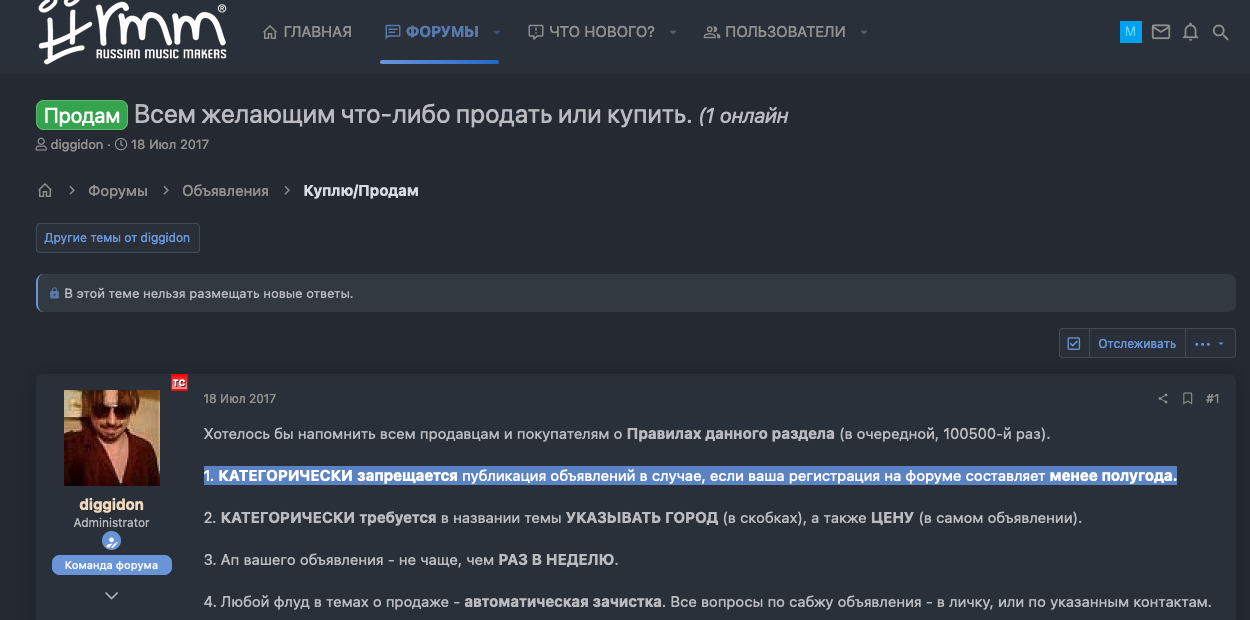Toggle thread watching via Отслеживать

(x=1137, y=344)
